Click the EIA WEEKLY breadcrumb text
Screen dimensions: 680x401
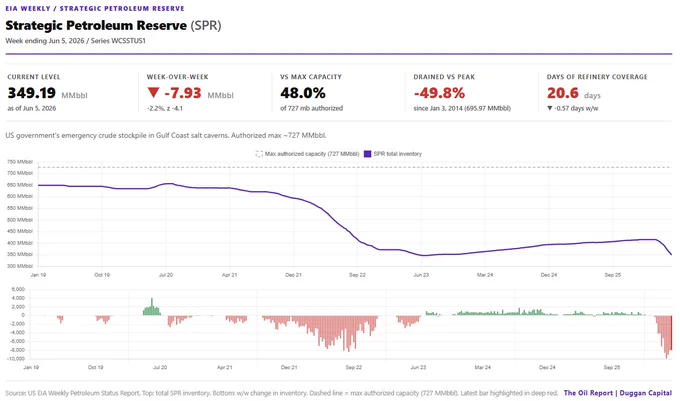point(28,8)
